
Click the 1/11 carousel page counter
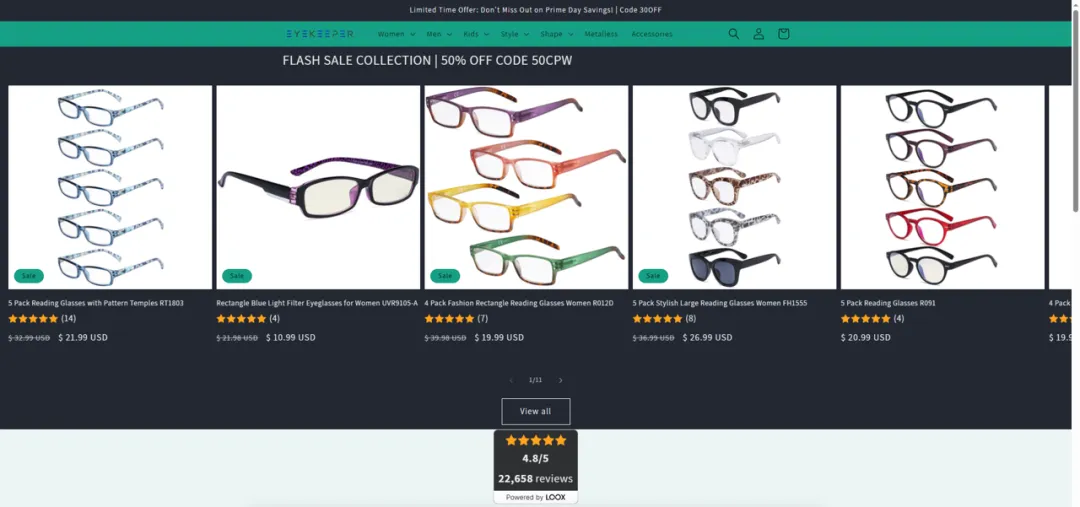tap(535, 380)
